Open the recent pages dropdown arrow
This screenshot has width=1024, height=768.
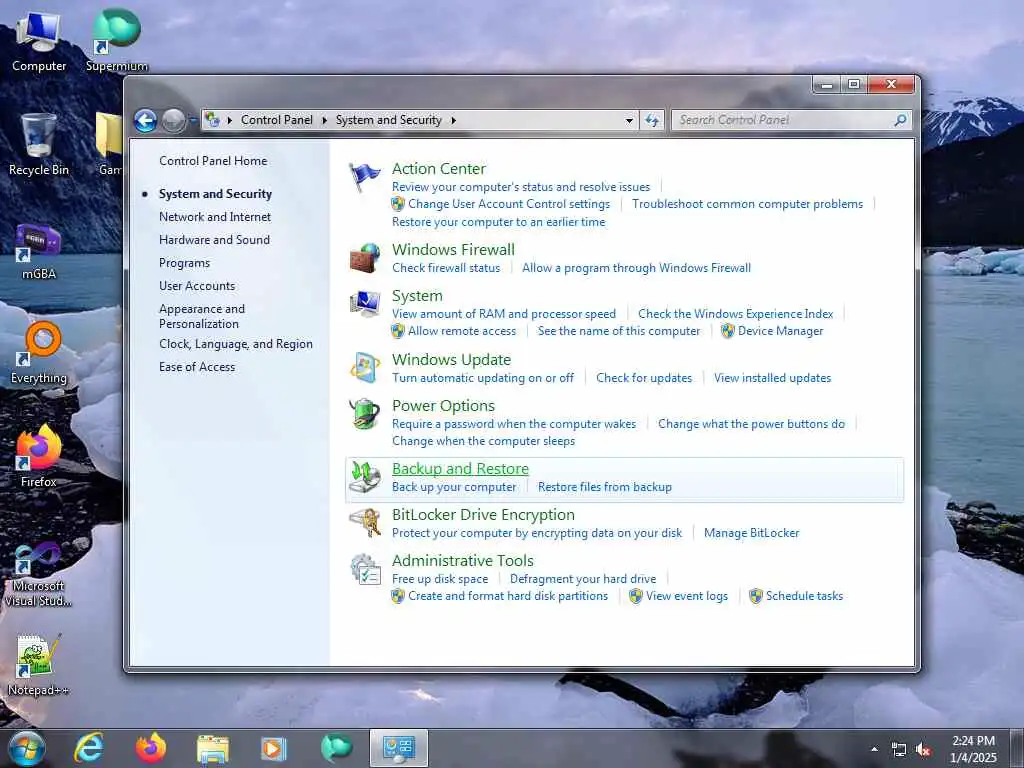tap(193, 120)
